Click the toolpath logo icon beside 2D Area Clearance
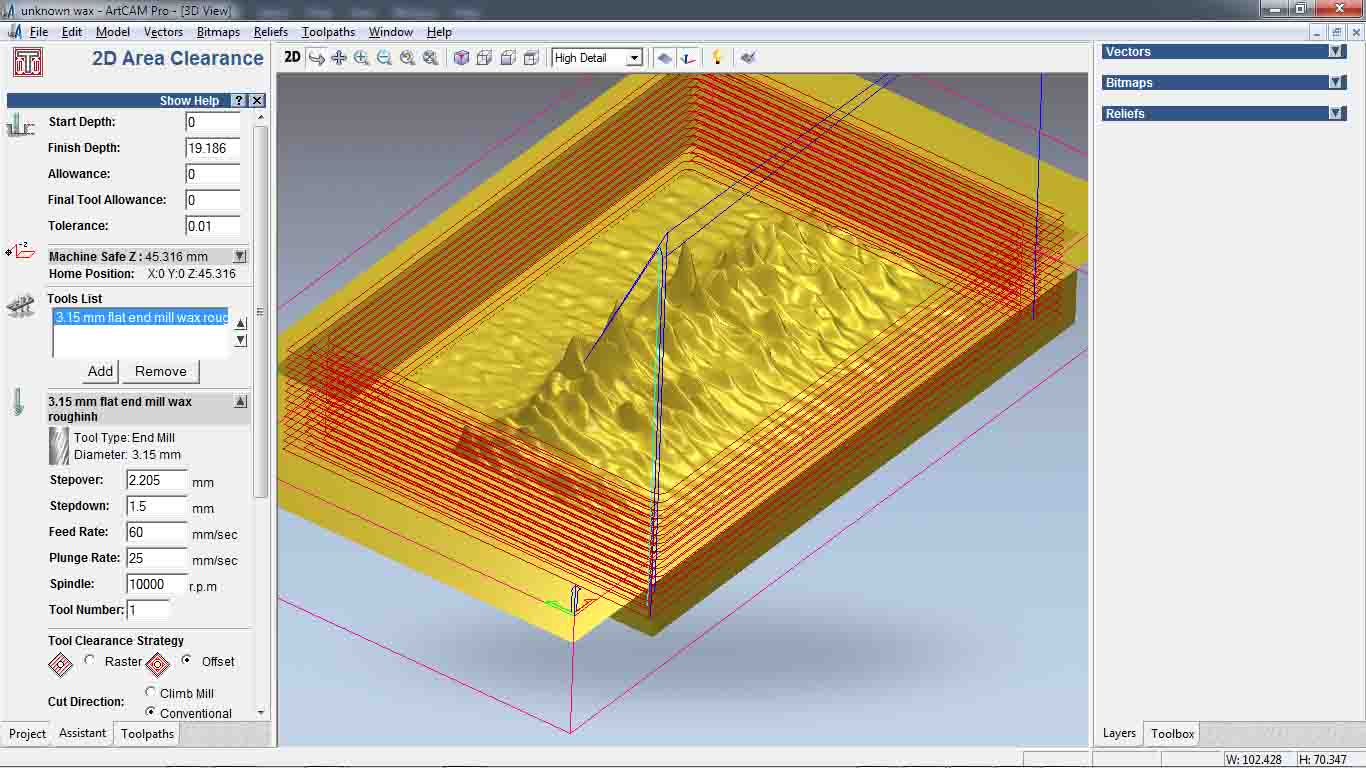1366x768 pixels. click(27, 62)
